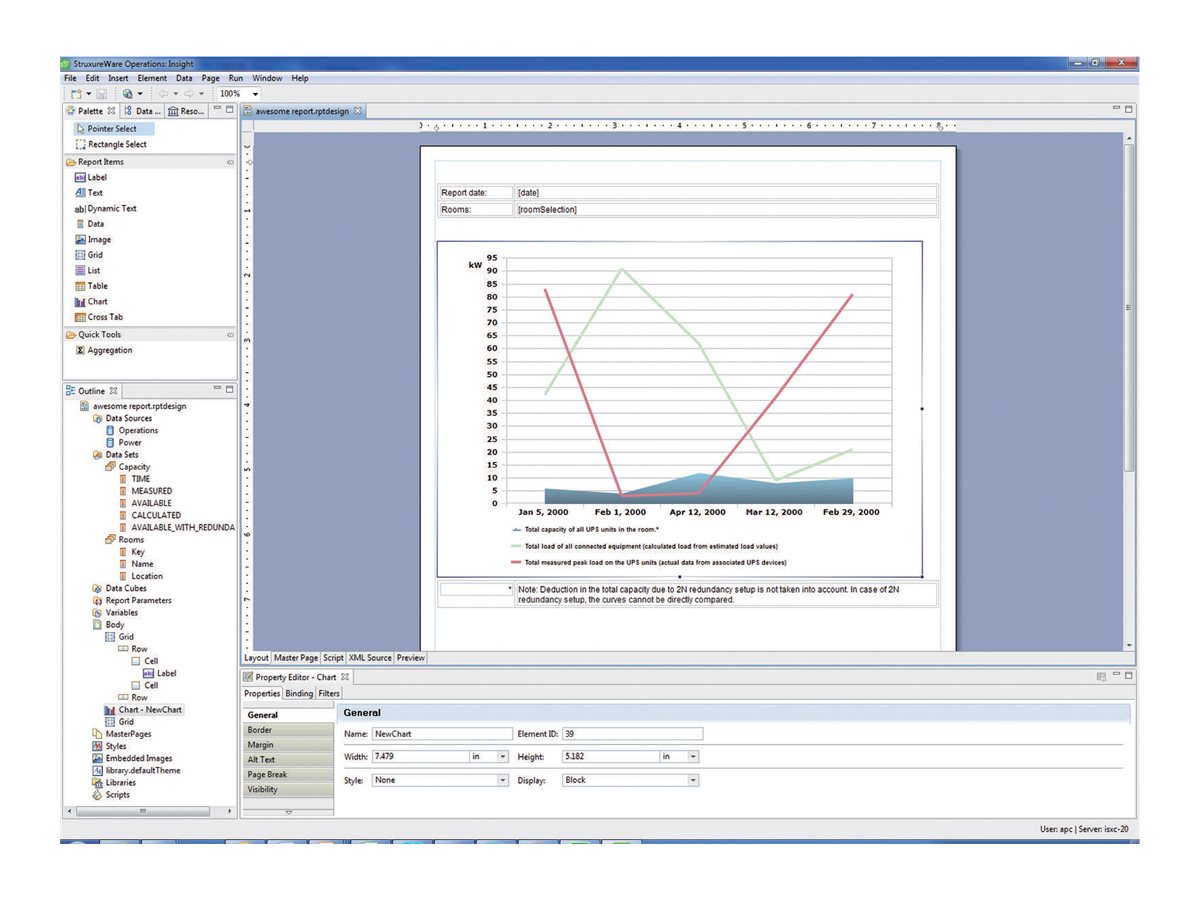Viewport: 1200px width, 900px height.
Task: Click the New report toolbar icon
Action: coord(75,93)
